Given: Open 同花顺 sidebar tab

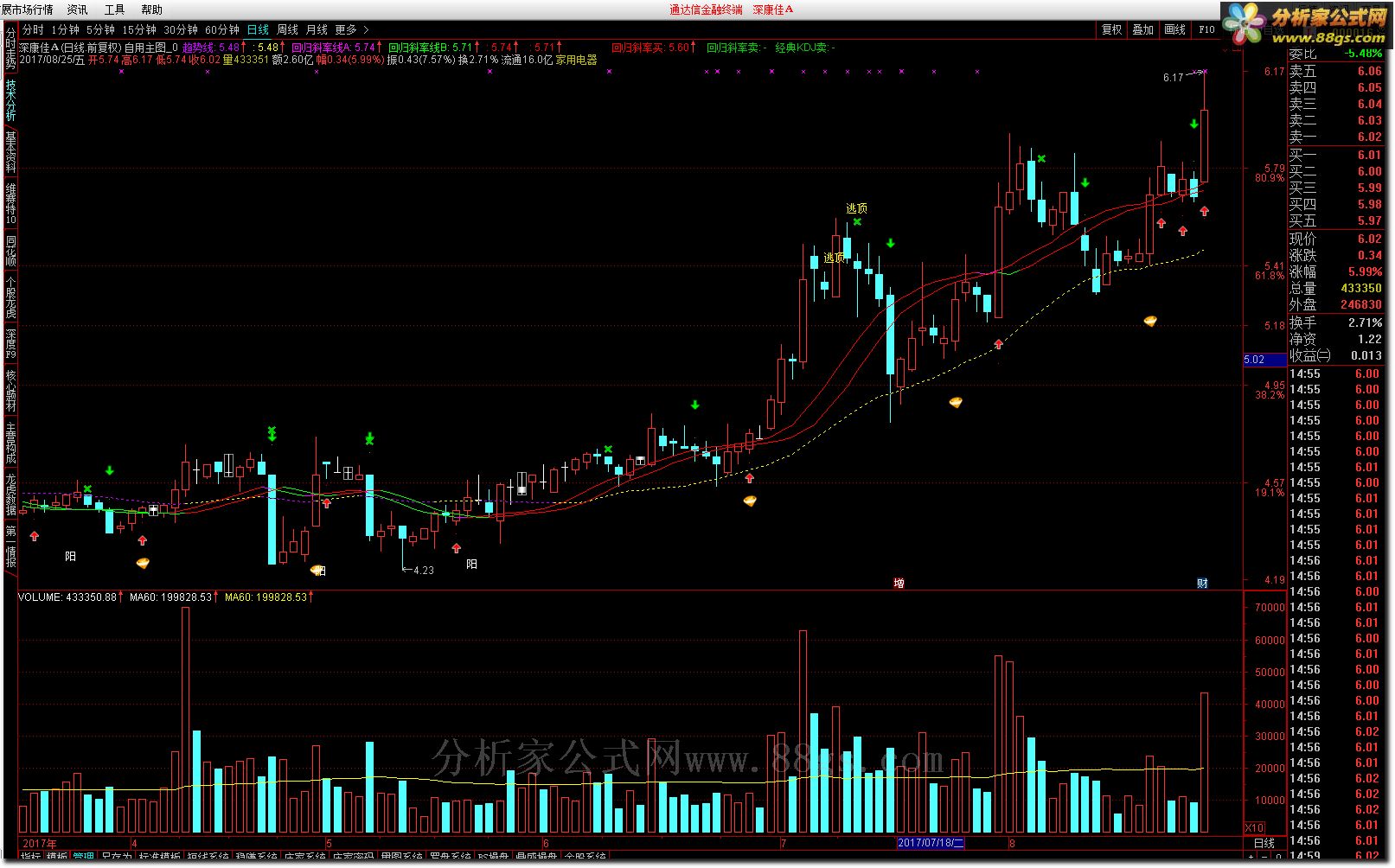Looking at the screenshot, I should tap(10, 251).
